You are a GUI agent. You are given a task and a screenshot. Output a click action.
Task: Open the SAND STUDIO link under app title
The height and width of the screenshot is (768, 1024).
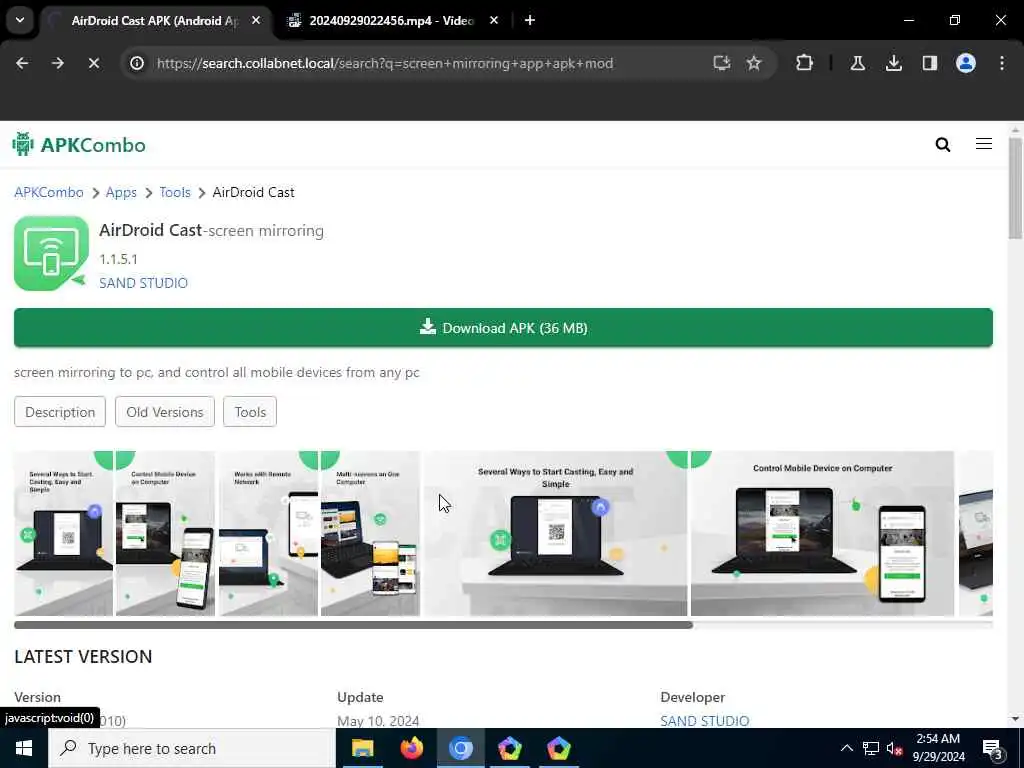(x=143, y=283)
